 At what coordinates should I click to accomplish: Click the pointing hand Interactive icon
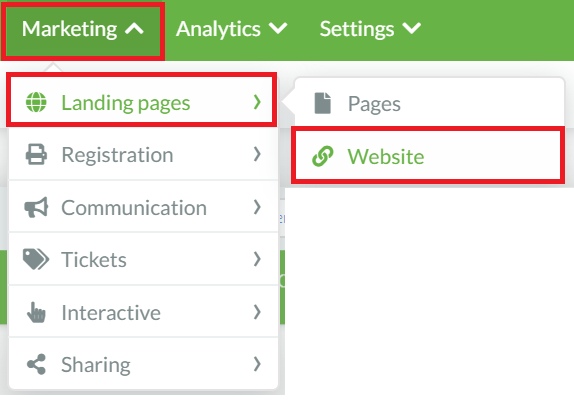pyautogui.click(x=36, y=312)
